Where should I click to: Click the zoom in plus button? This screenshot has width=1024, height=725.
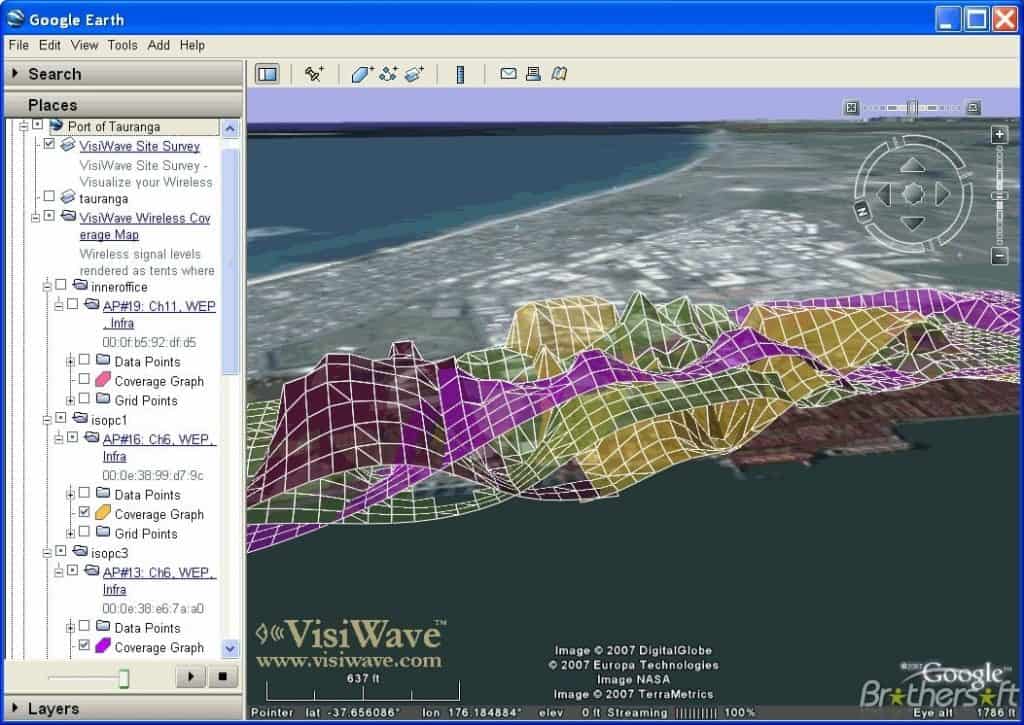point(999,135)
